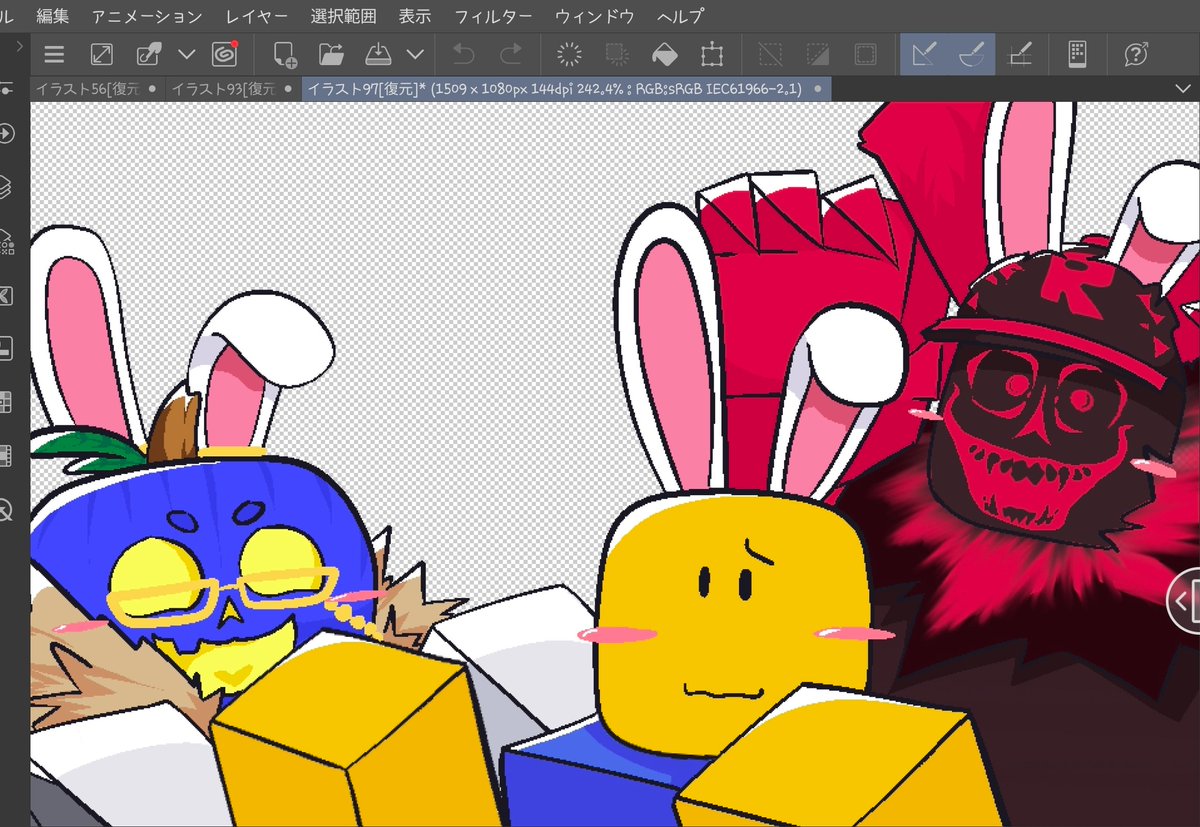Switch to the イラスト56 canvas tab
Screen dimensions: 1200x827
[86, 88]
